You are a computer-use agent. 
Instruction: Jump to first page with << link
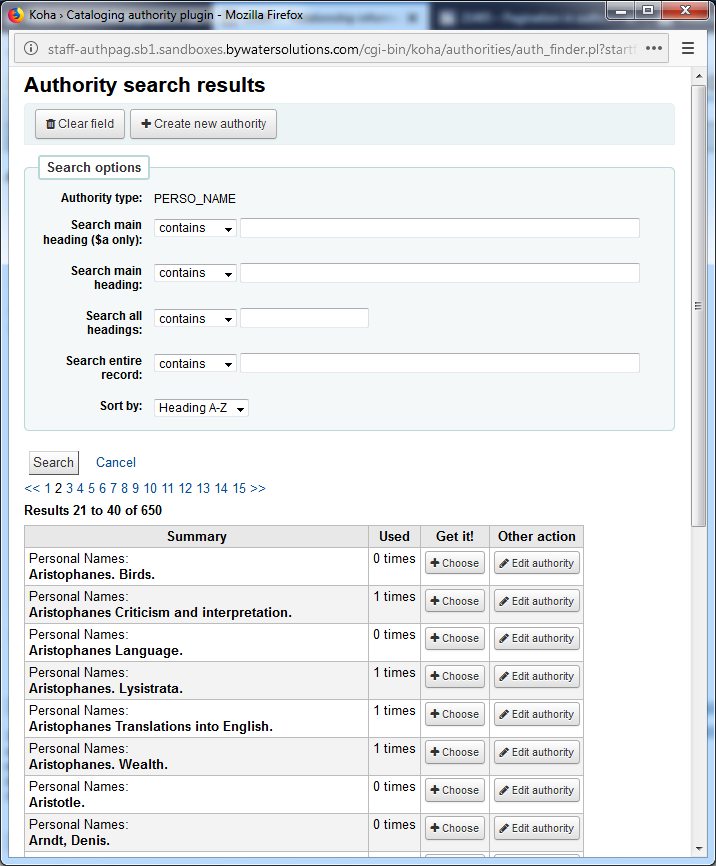tap(32, 489)
